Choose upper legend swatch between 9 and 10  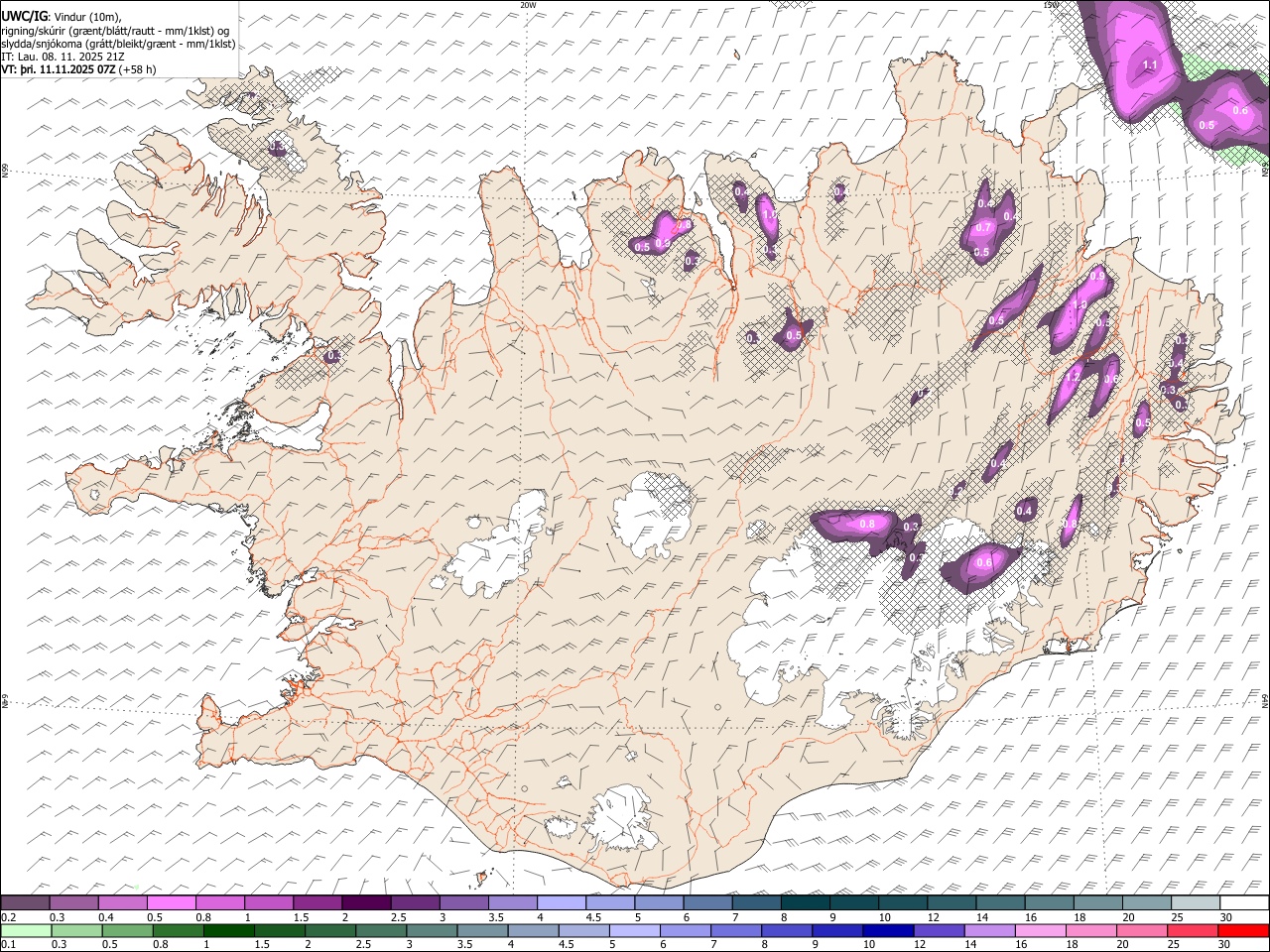(x=853, y=903)
